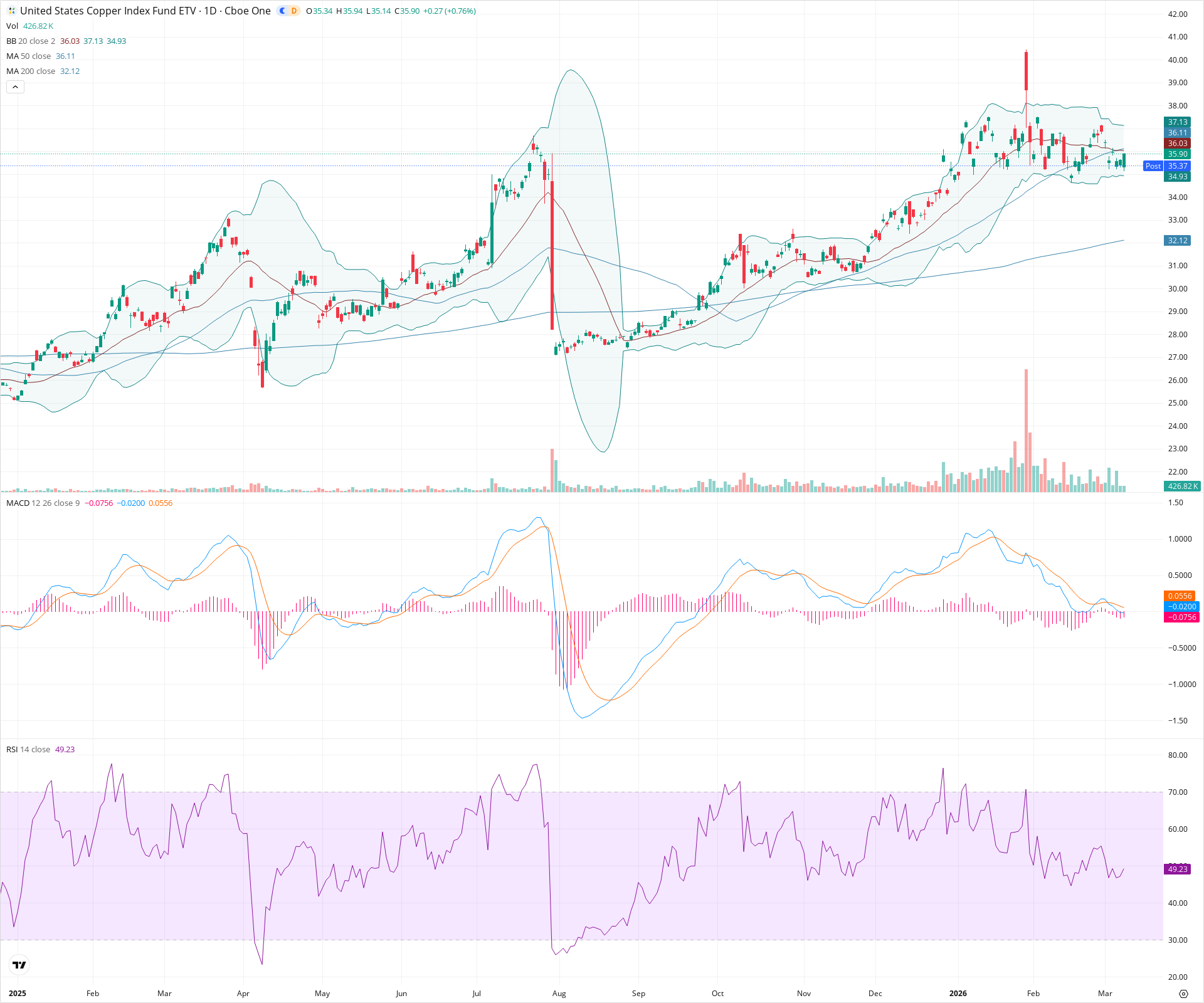Select the "BB 20 close 2" indicator label
The width and height of the screenshot is (1204, 1003).
(28, 41)
